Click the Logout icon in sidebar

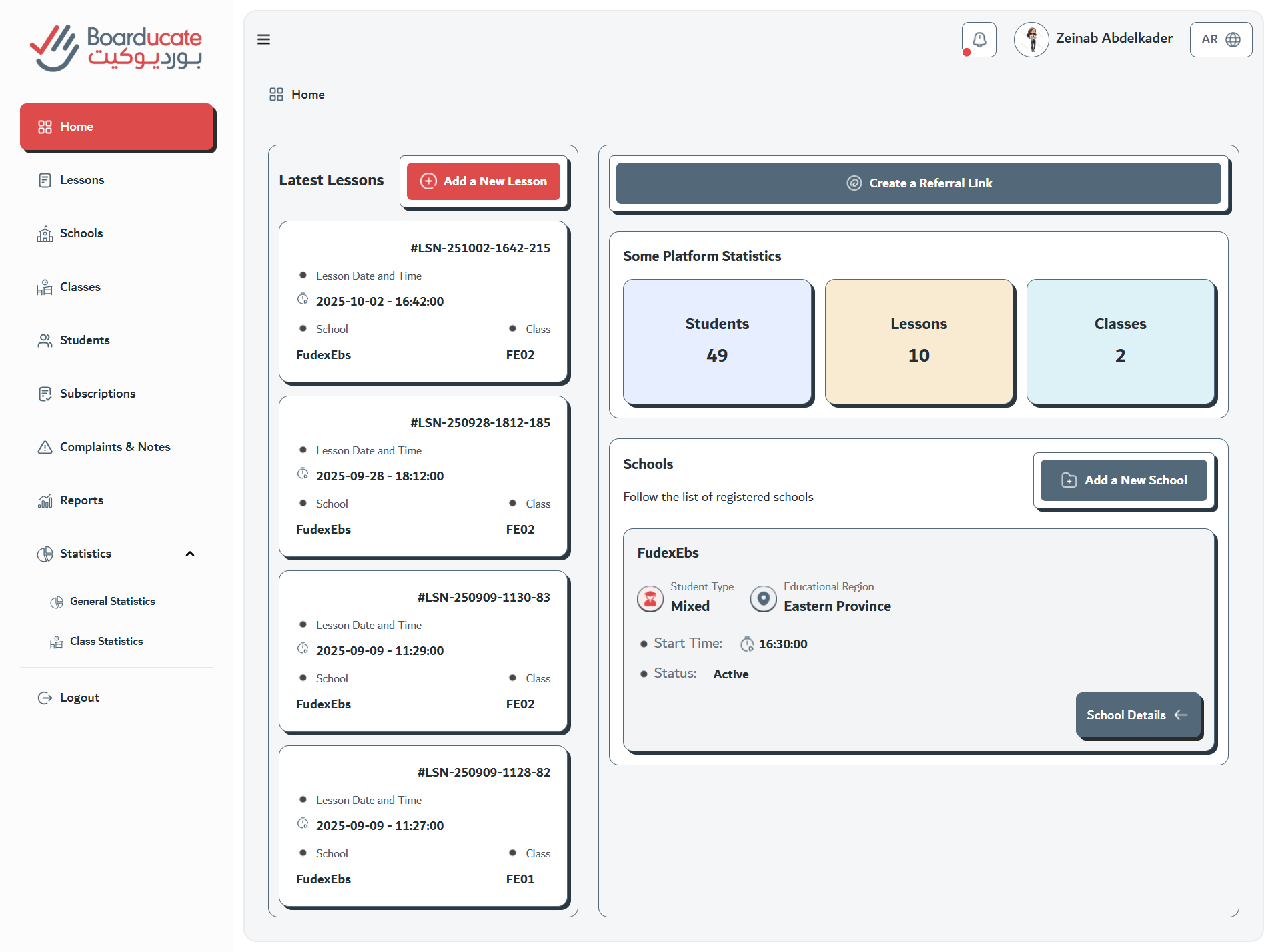(45, 698)
